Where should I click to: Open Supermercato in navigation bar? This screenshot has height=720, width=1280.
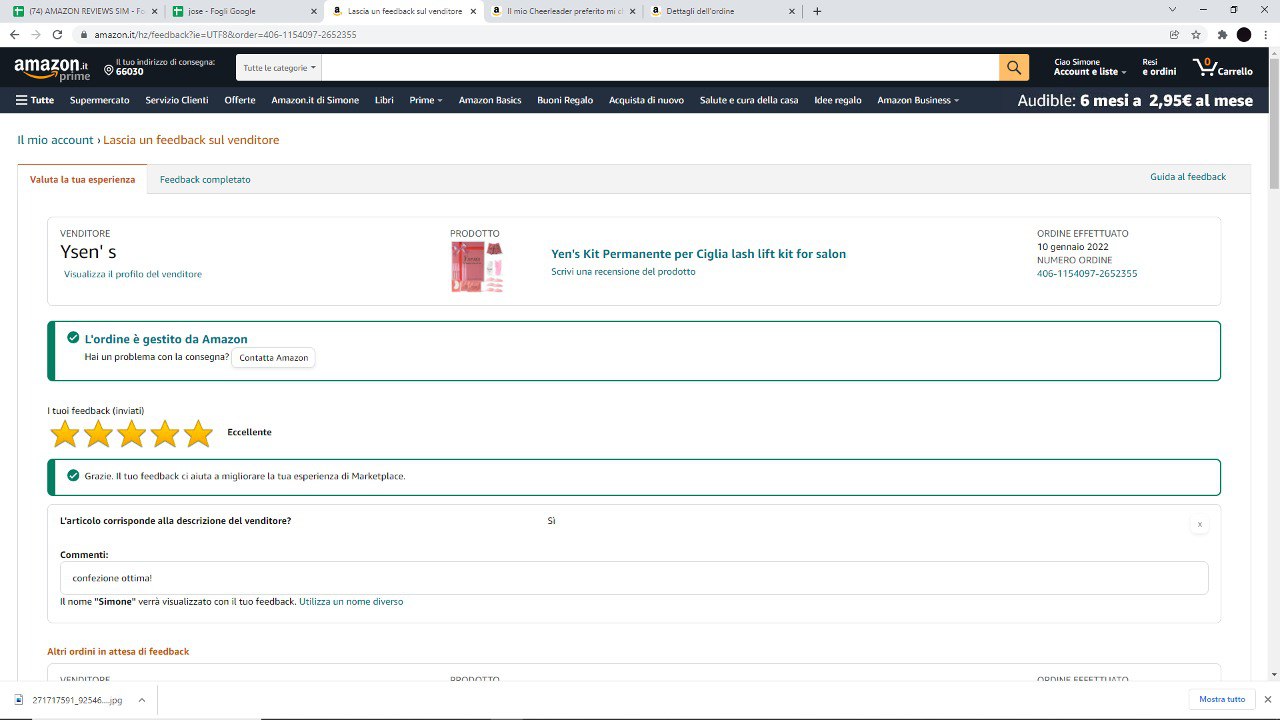point(100,100)
